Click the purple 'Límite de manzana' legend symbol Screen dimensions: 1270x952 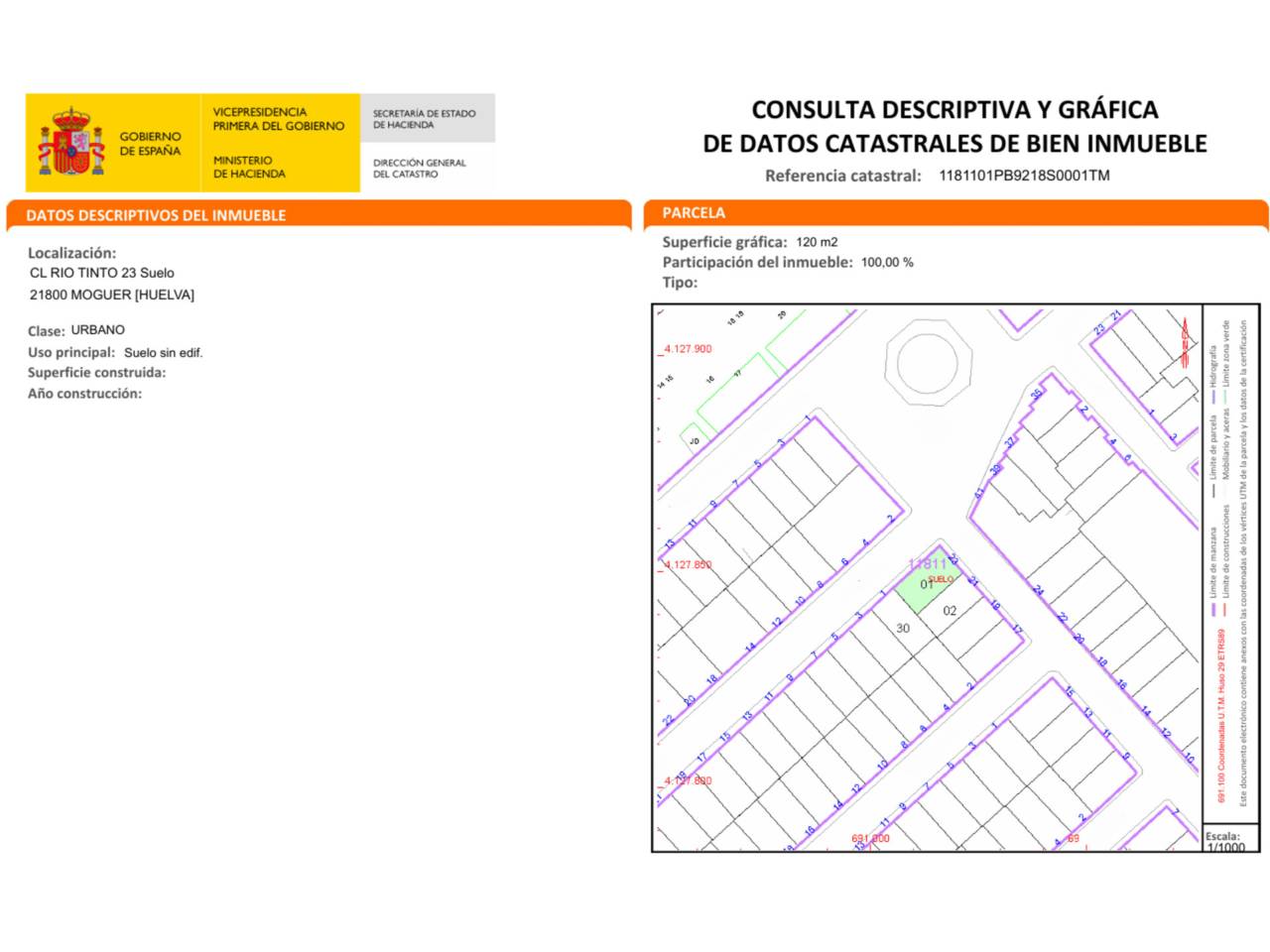coord(1211,611)
